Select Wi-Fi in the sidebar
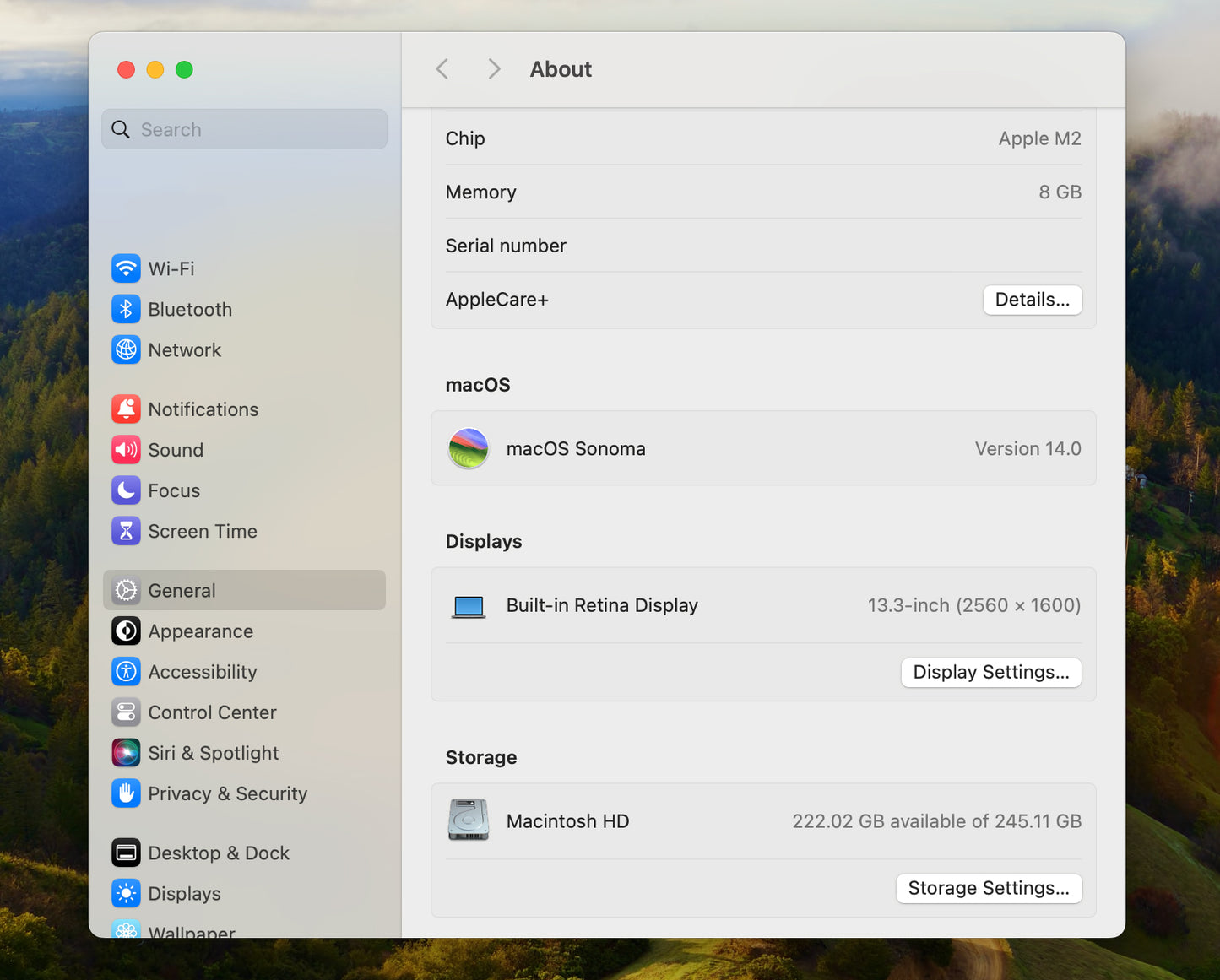 coord(171,268)
